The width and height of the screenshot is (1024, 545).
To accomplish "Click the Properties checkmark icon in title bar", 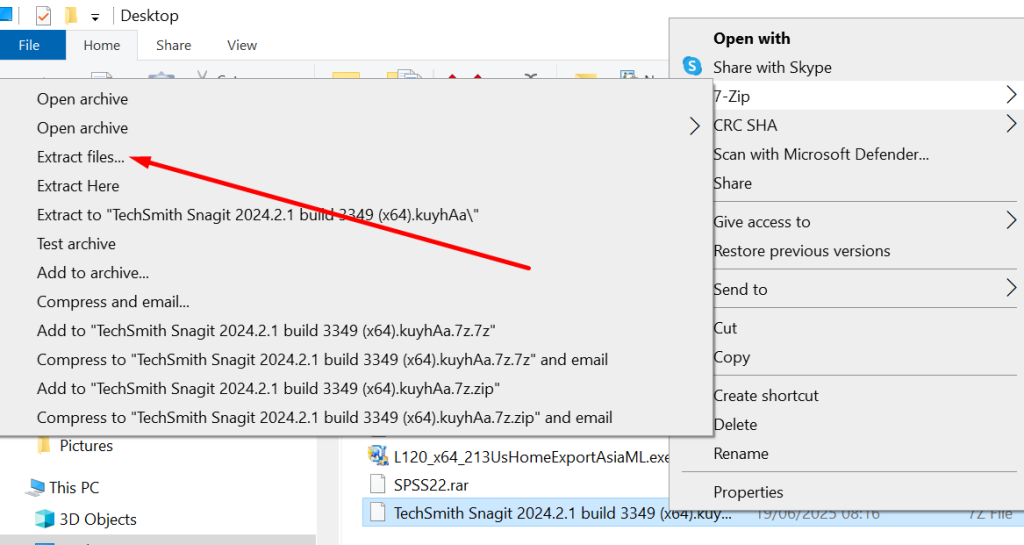I will tap(43, 16).
